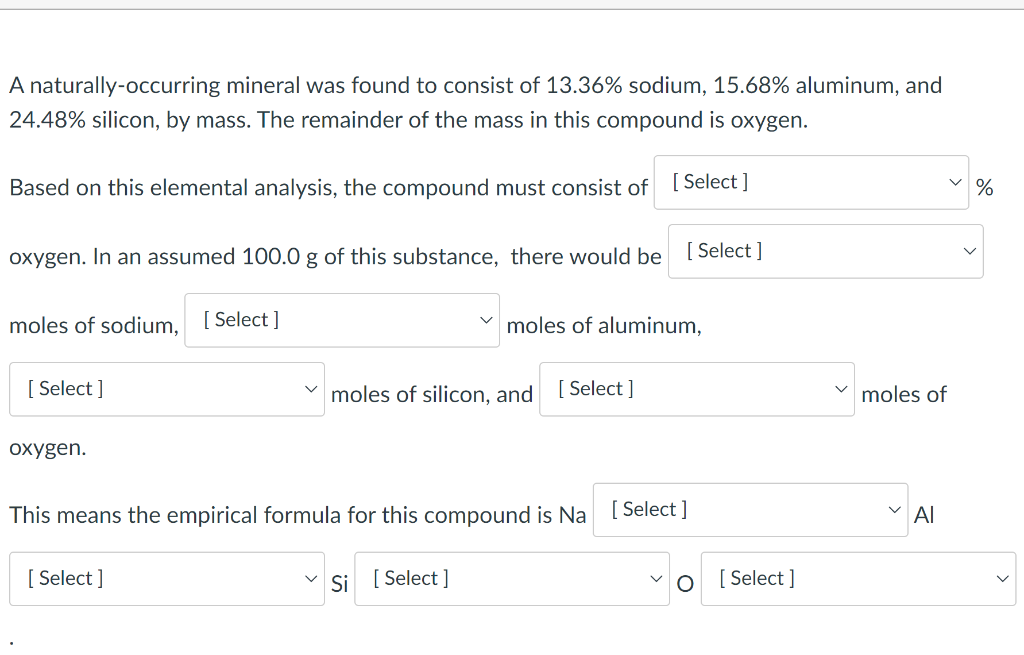
Task: Open the O subscript dropdown in the formula
Action: pyautogui.click(x=858, y=578)
